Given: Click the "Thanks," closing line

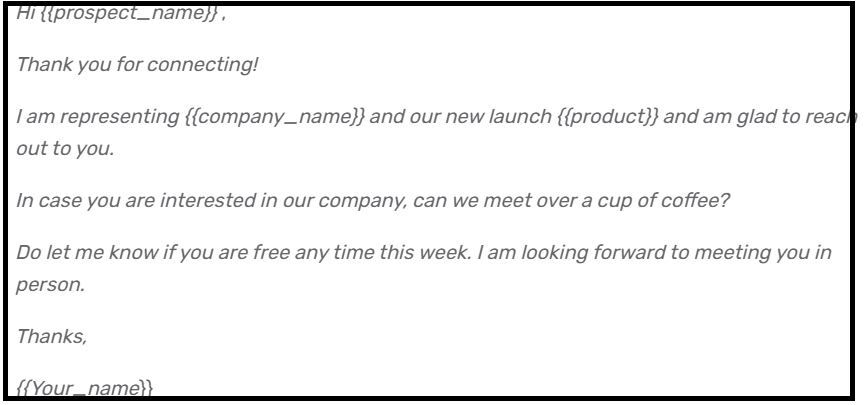Looking at the screenshot, I should point(51,336).
